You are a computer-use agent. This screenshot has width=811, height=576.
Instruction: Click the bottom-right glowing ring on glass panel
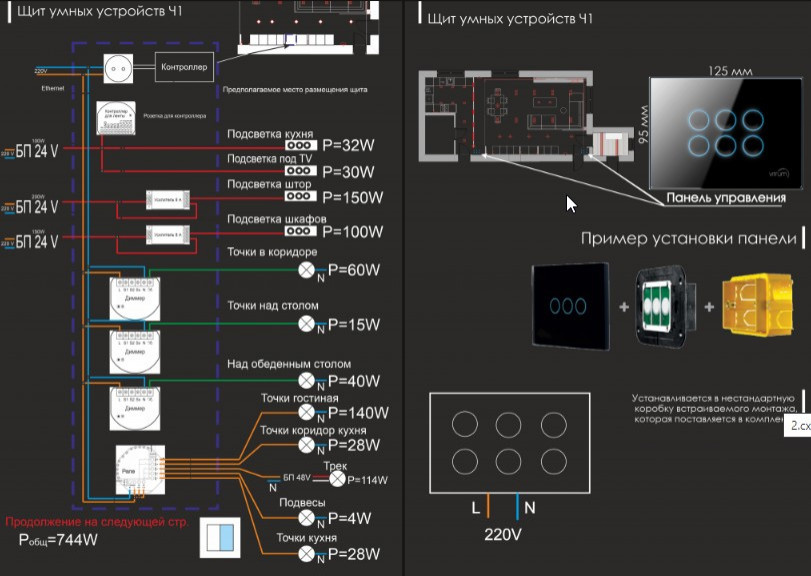click(x=753, y=146)
